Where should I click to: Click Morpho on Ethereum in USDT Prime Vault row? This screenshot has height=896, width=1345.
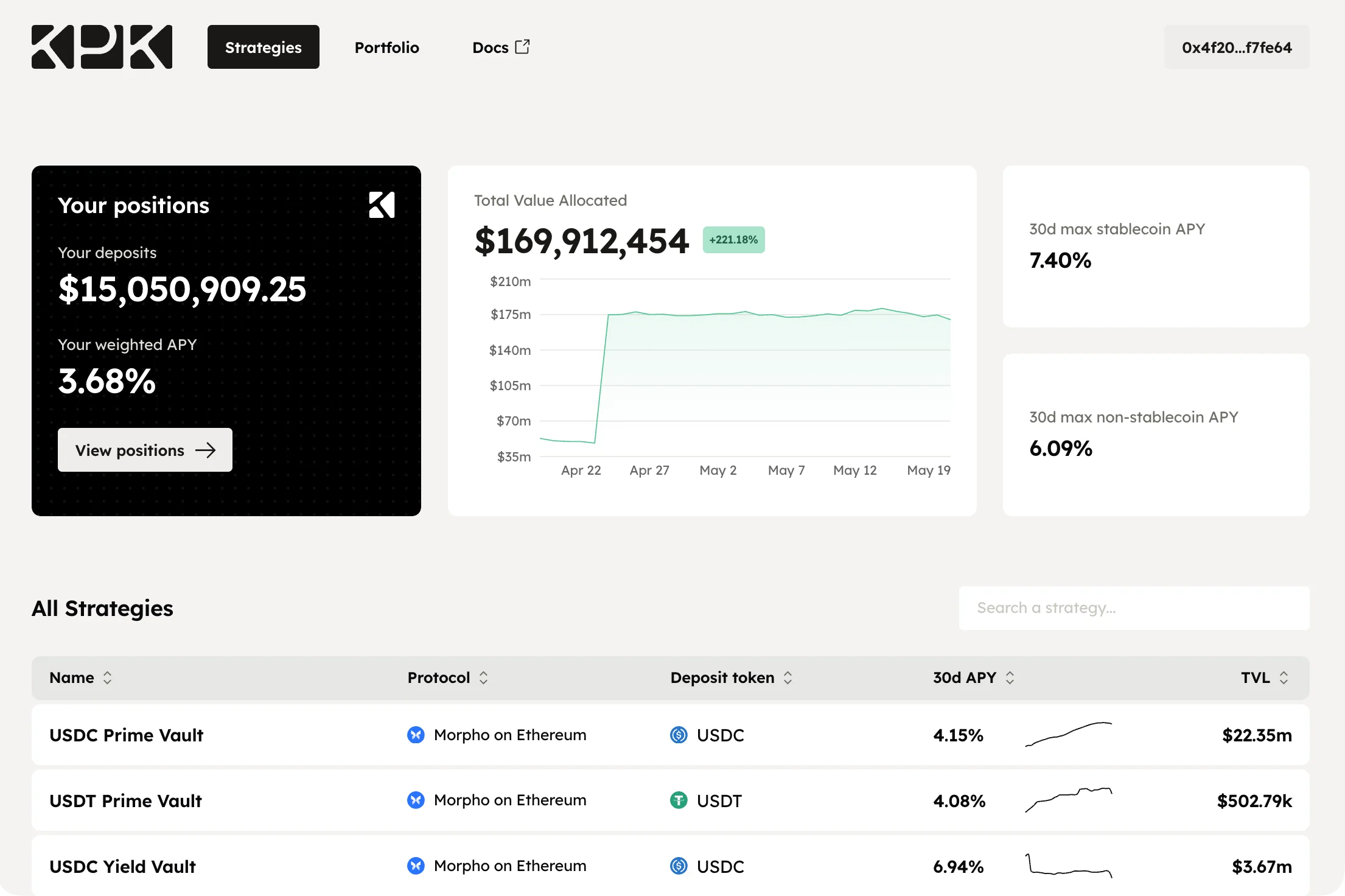click(510, 800)
